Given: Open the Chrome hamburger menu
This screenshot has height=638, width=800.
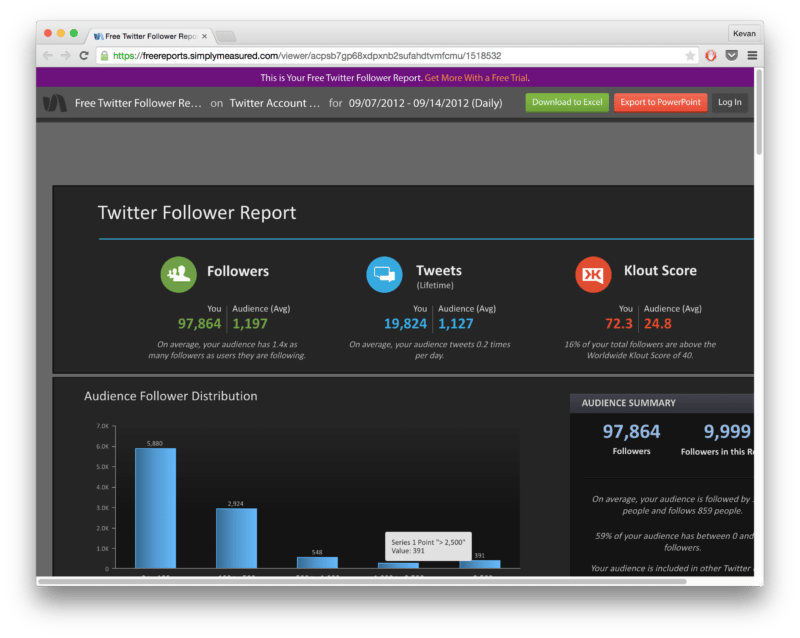Looking at the screenshot, I should point(752,55).
